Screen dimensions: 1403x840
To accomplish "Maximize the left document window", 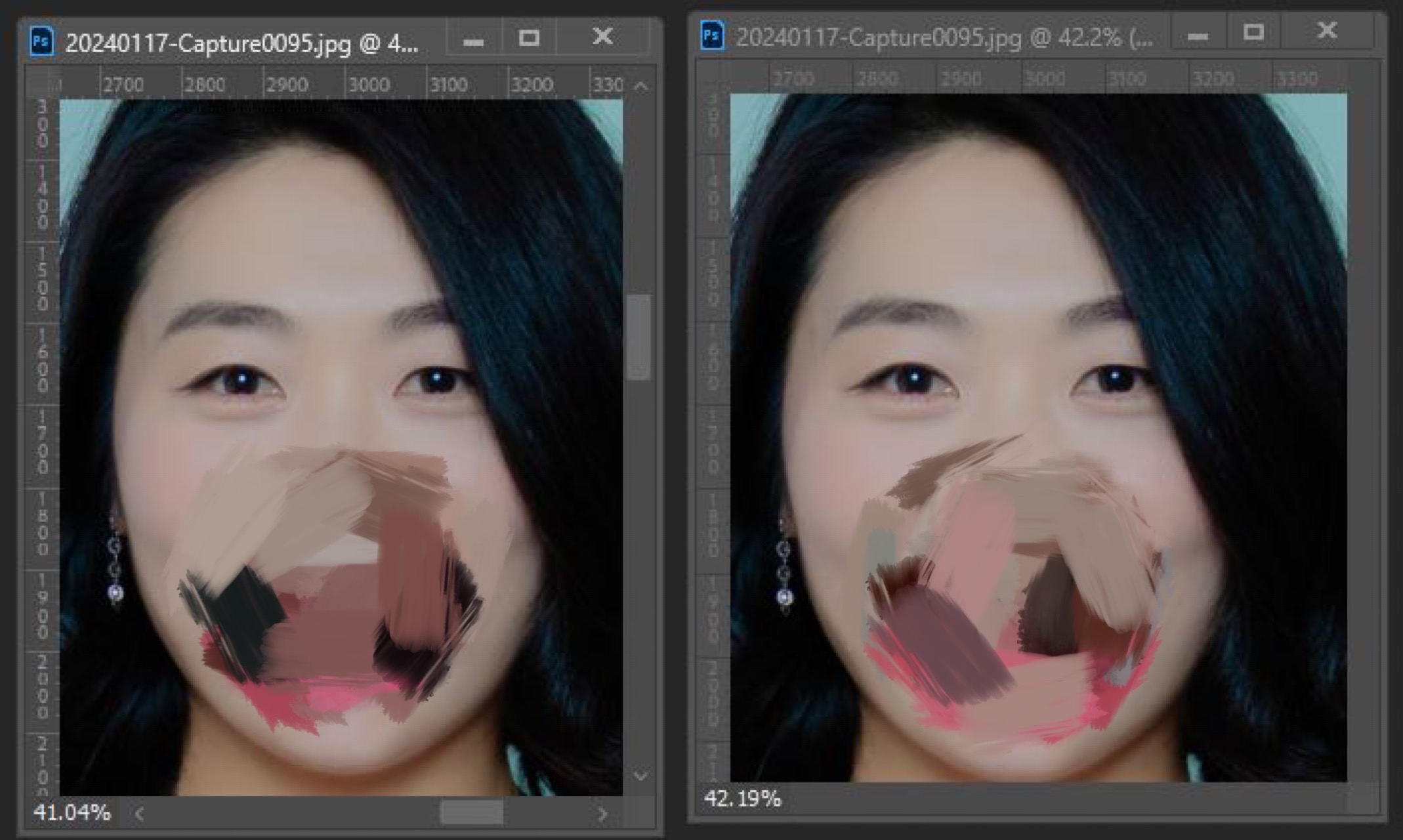I will pos(529,38).
